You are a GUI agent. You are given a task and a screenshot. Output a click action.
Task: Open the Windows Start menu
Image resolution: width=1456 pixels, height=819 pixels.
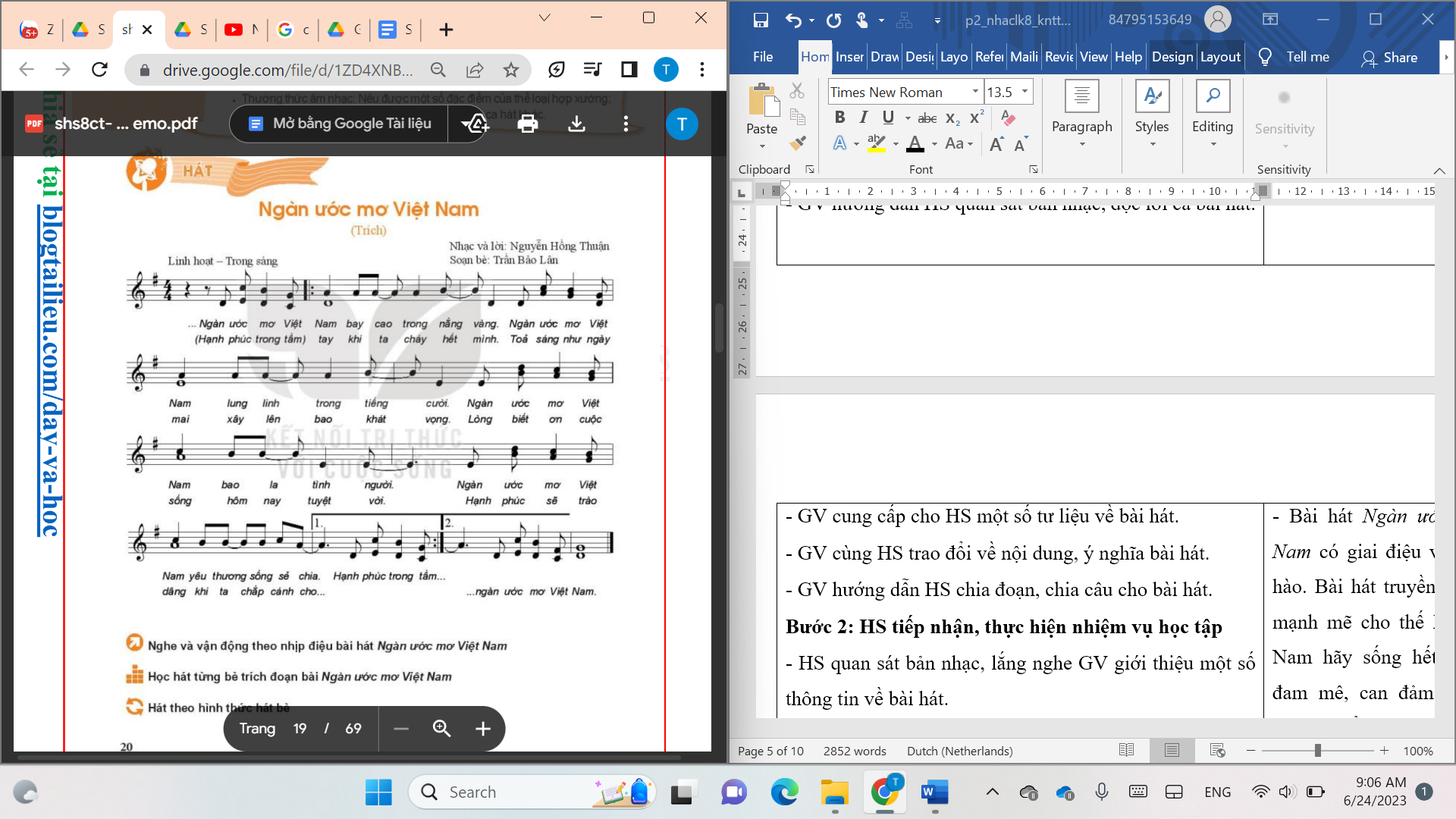378,792
